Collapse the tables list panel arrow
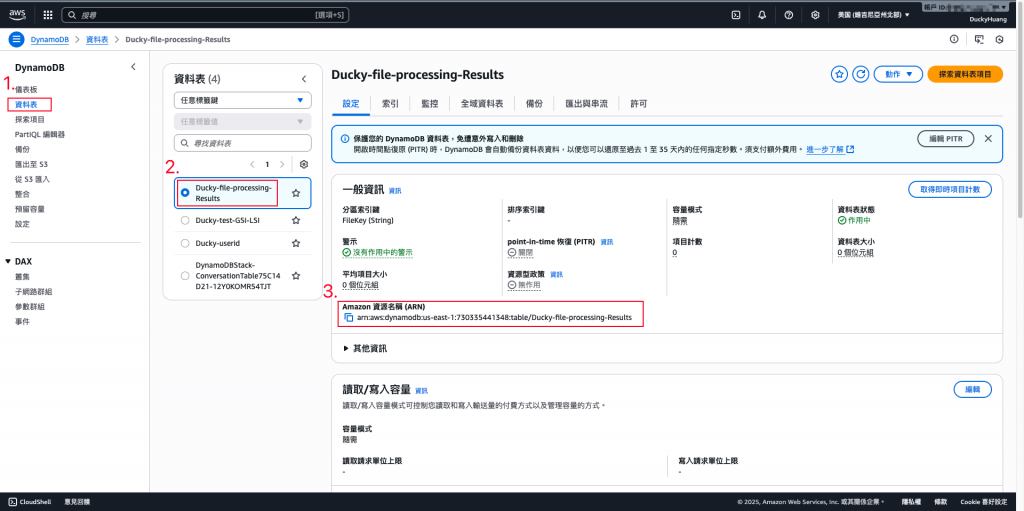 [304, 79]
